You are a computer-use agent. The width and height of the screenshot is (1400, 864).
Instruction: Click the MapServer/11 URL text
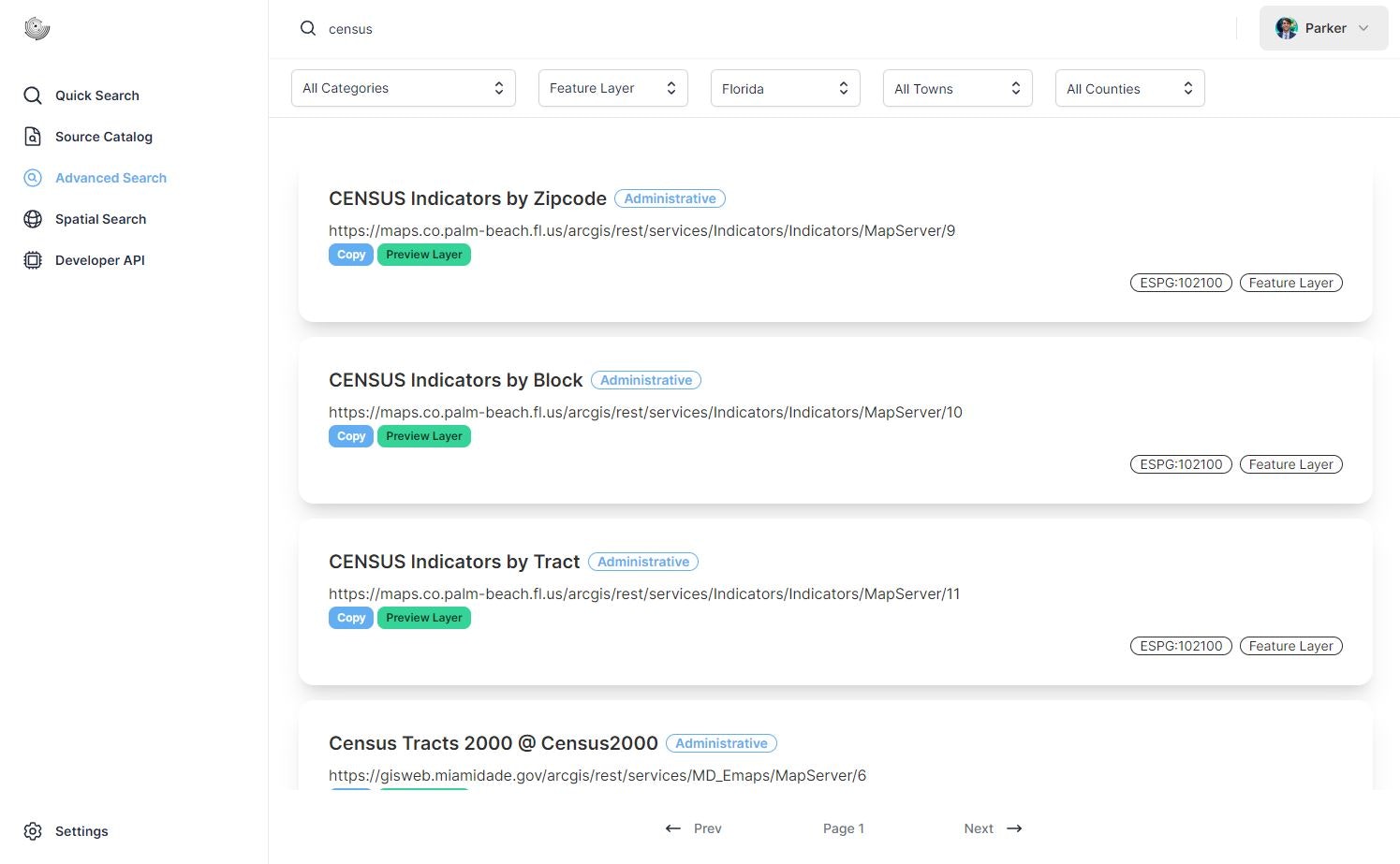point(644,593)
